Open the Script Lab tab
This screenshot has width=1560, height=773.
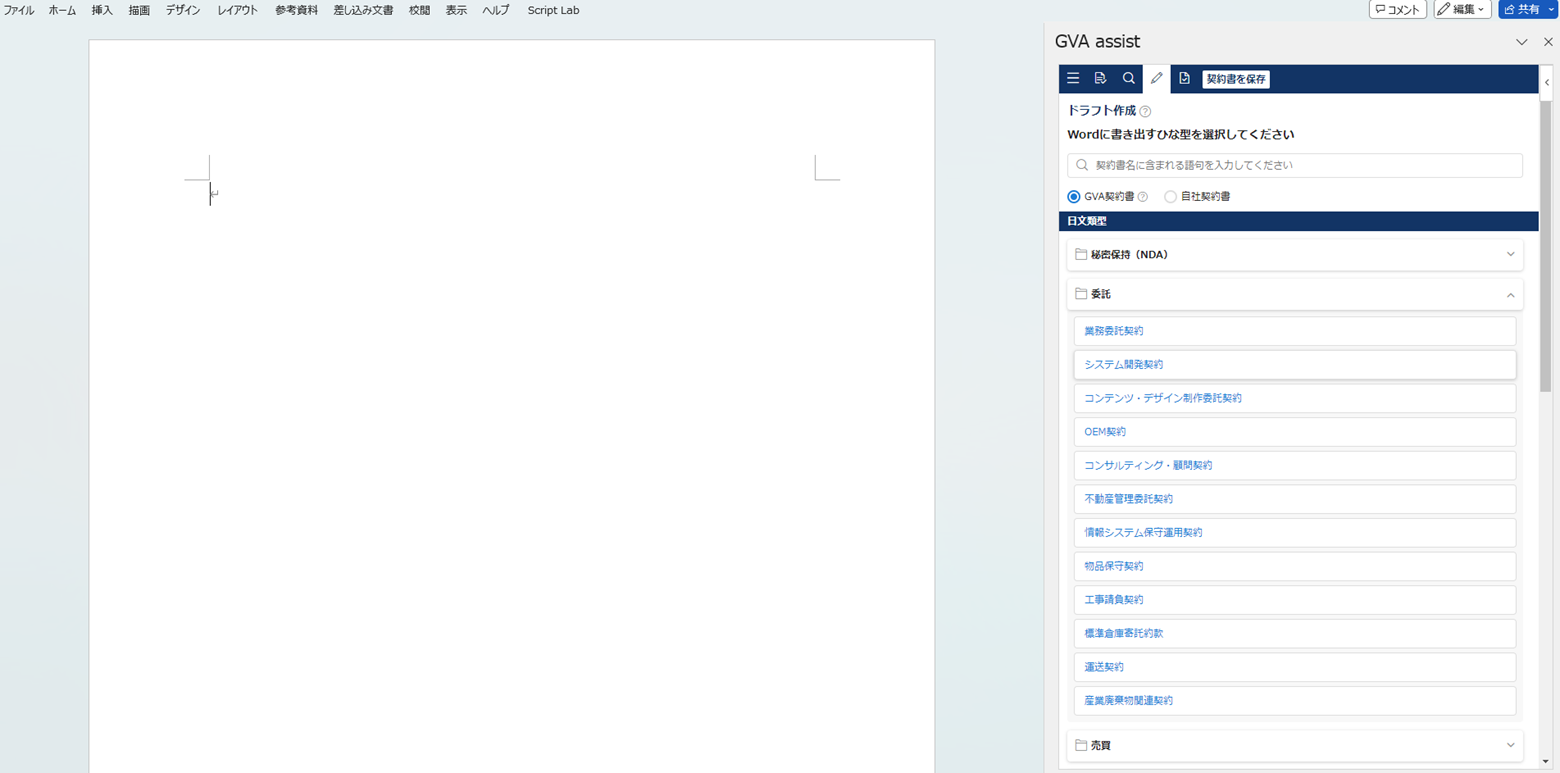(553, 10)
